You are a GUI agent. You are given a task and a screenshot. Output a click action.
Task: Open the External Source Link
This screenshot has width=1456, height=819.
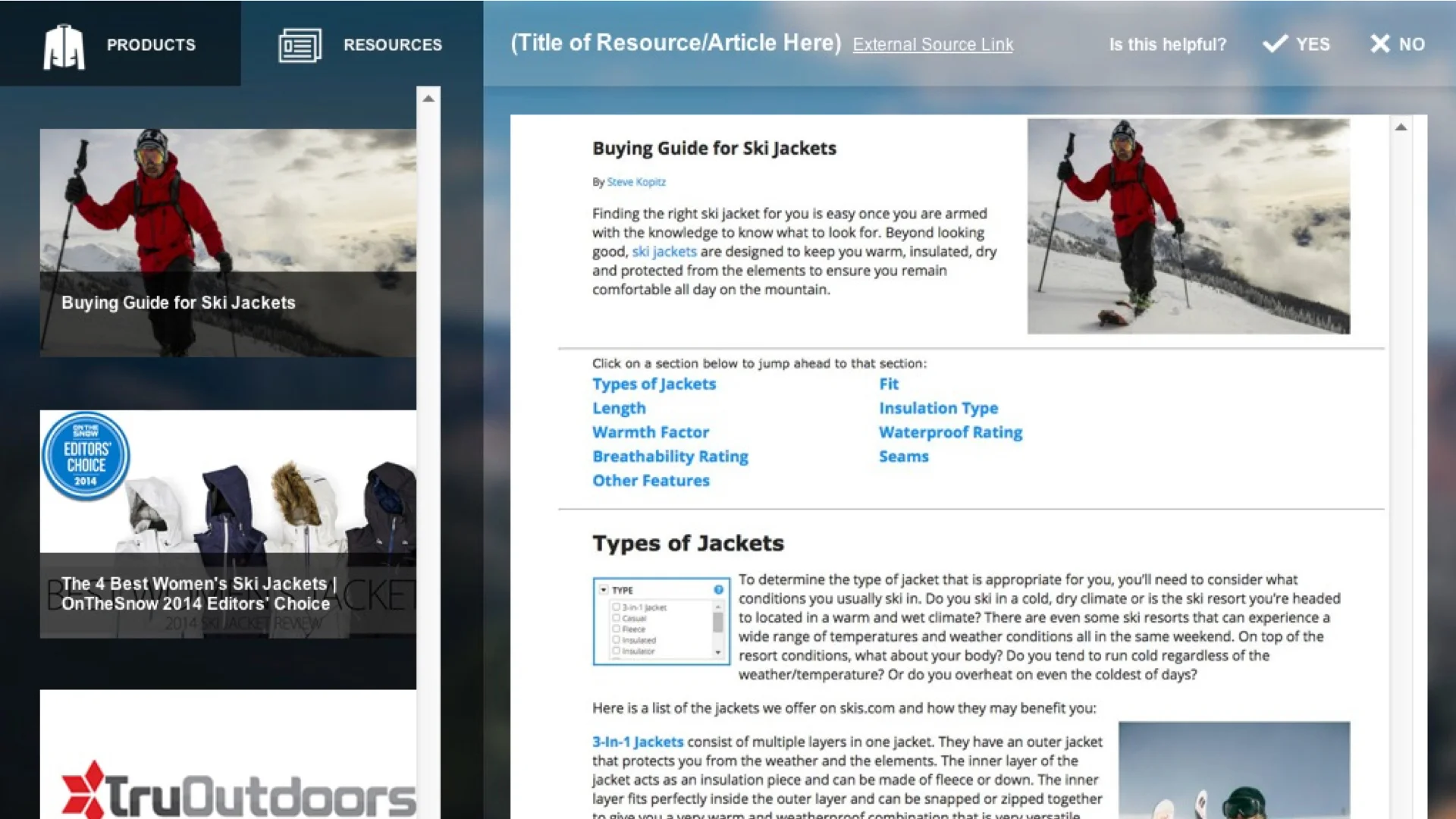coord(932,45)
